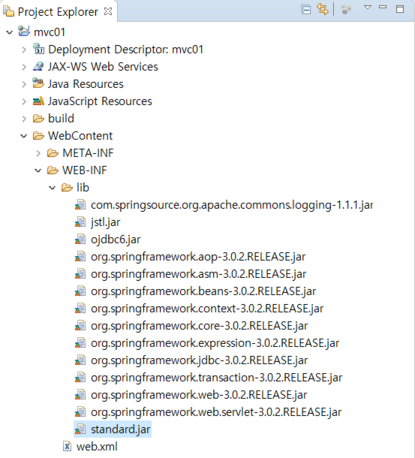Click the jstl.jar file icon

click(80, 222)
